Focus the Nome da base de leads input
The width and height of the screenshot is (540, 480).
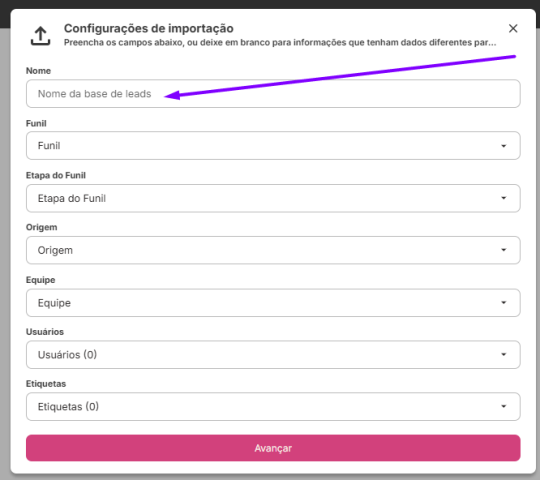[x=273, y=94]
